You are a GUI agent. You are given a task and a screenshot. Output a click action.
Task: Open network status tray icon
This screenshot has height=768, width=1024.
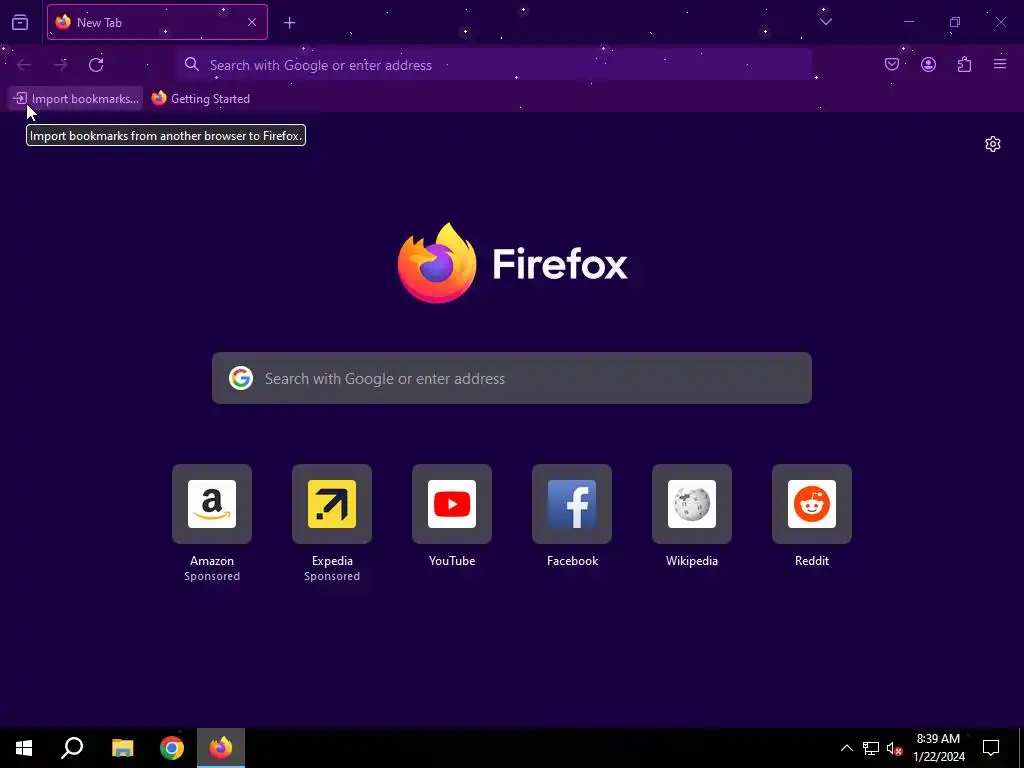tap(871, 748)
